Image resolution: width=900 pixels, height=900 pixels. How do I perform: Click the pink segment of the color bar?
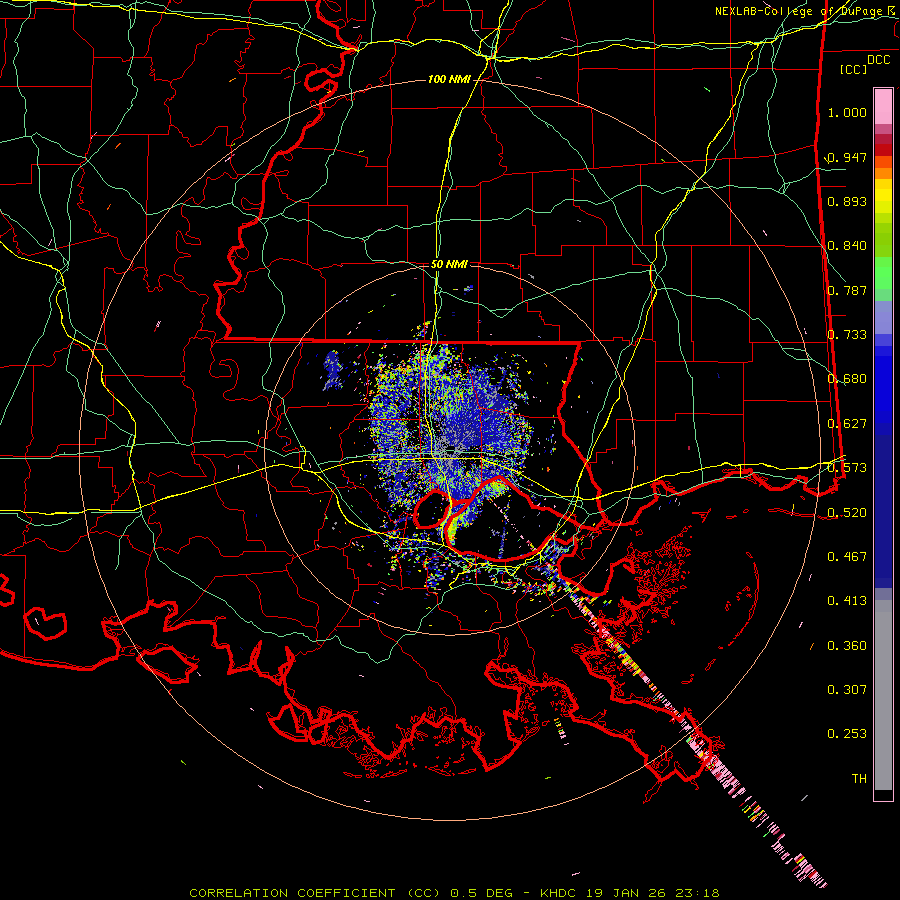883,107
